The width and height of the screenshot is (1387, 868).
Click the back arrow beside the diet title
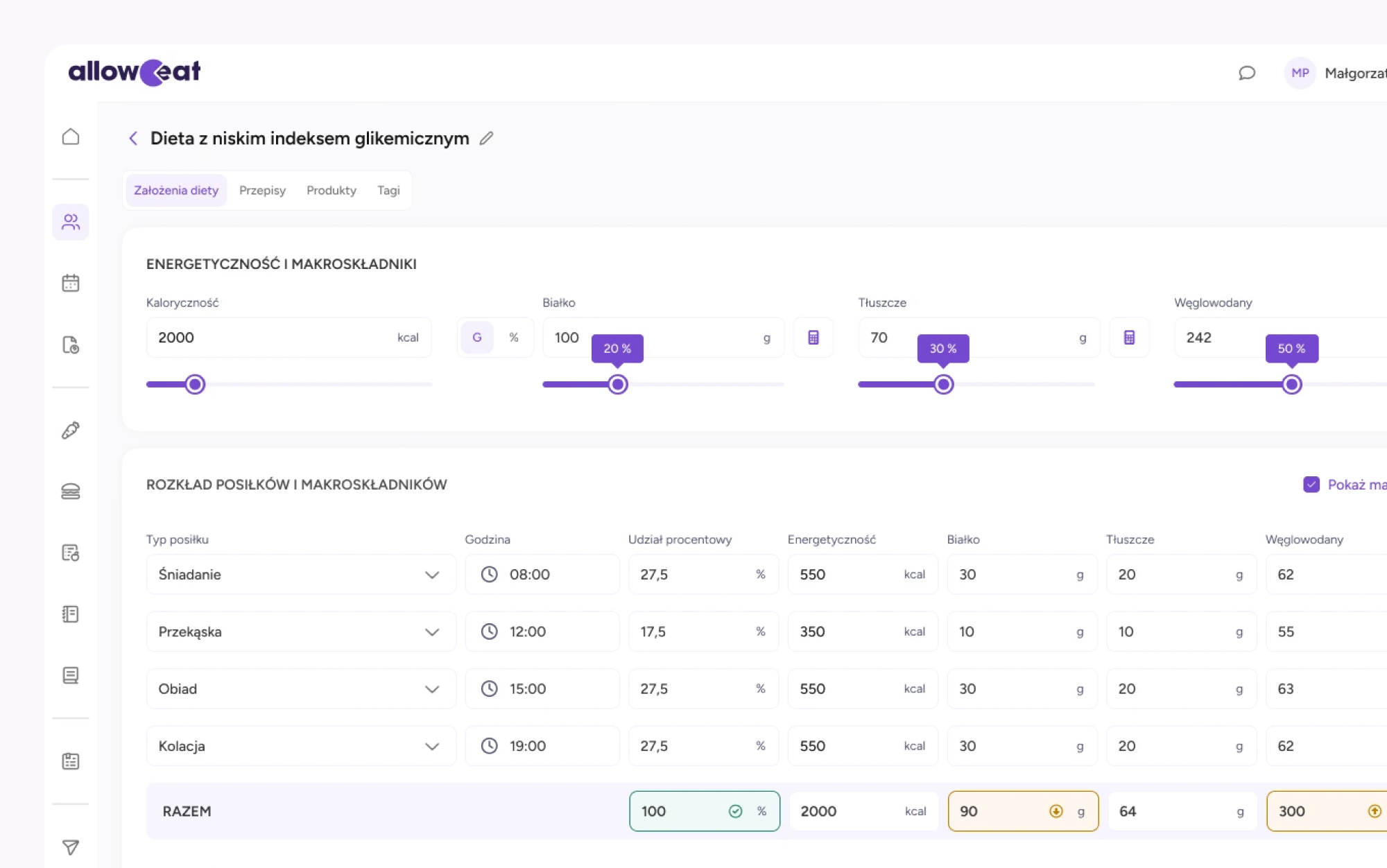(x=132, y=139)
